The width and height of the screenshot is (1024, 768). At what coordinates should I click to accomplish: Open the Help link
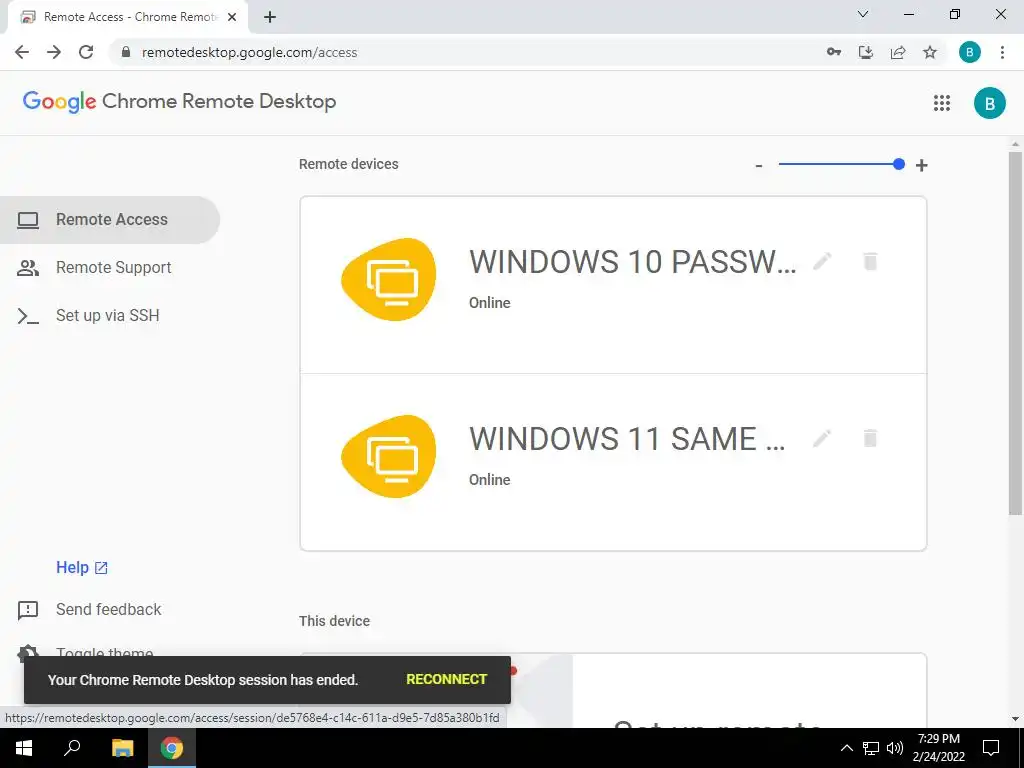pyautogui.click(x=82, y=568)
